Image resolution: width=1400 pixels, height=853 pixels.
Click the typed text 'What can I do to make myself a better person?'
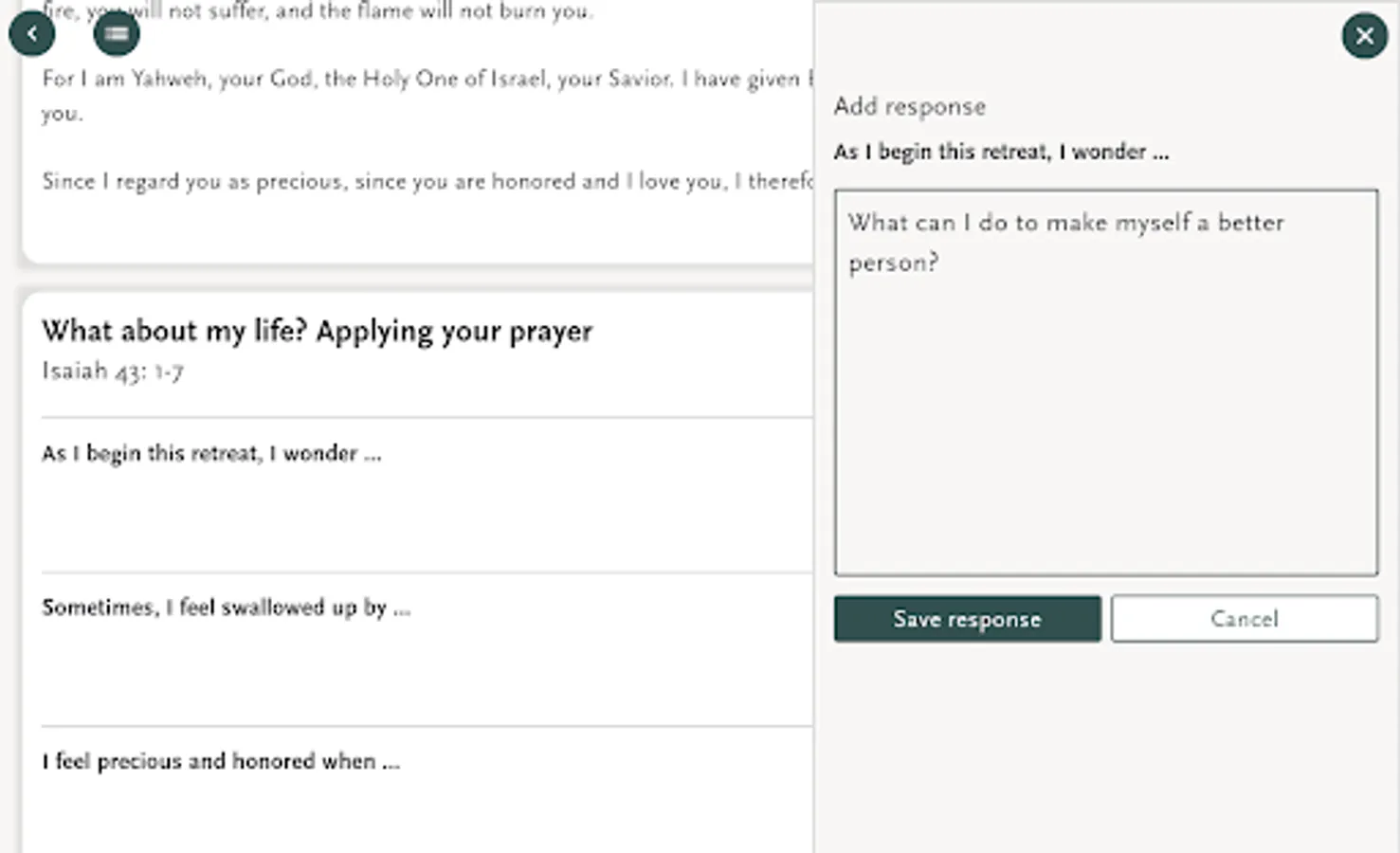pos(1065,242)
